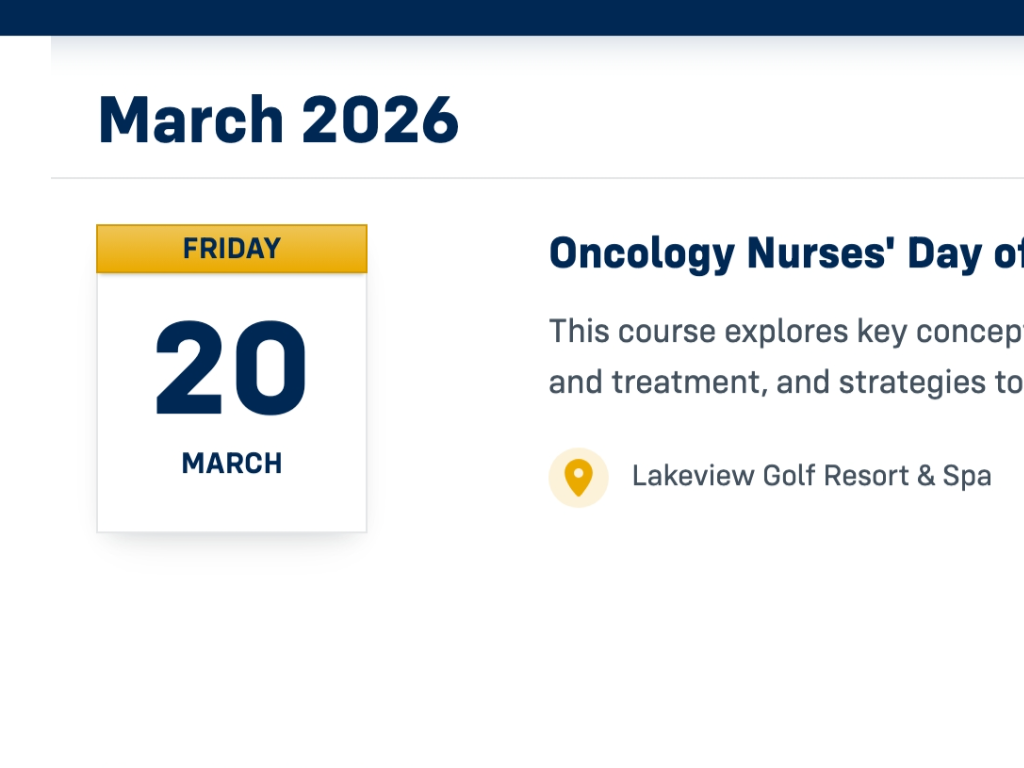This screenshot has width=1024, height=768.
Task: Click the MARCH label under the date number
Action: 232,463
